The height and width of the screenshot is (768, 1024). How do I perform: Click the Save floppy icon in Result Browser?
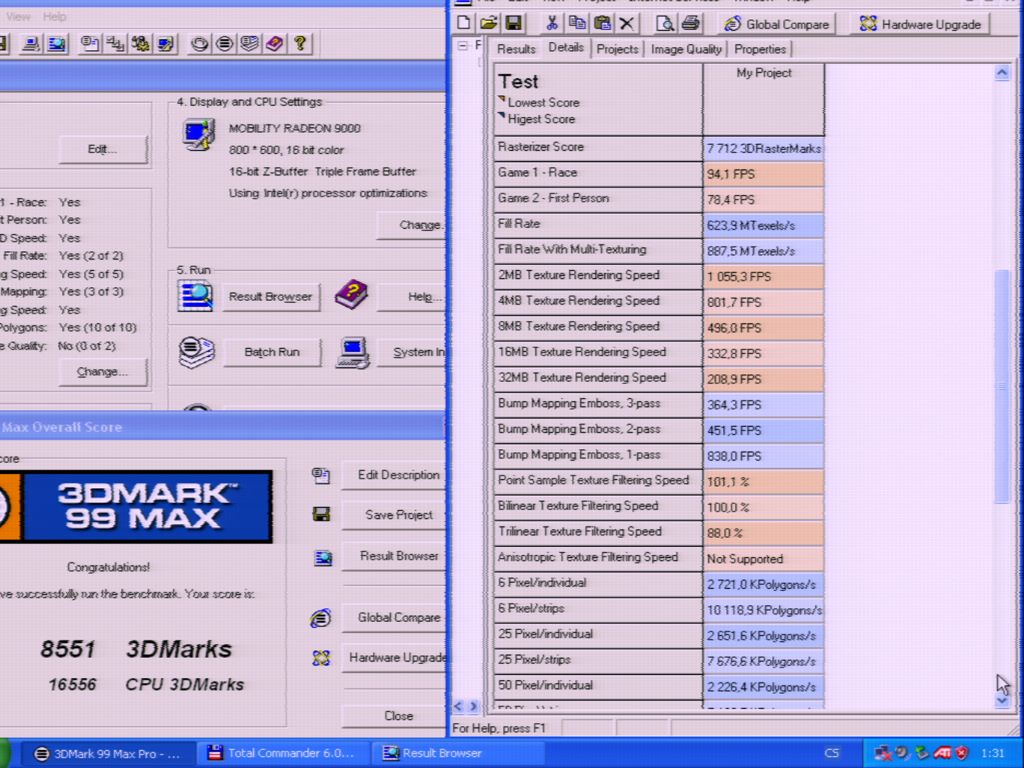point(513,24)
